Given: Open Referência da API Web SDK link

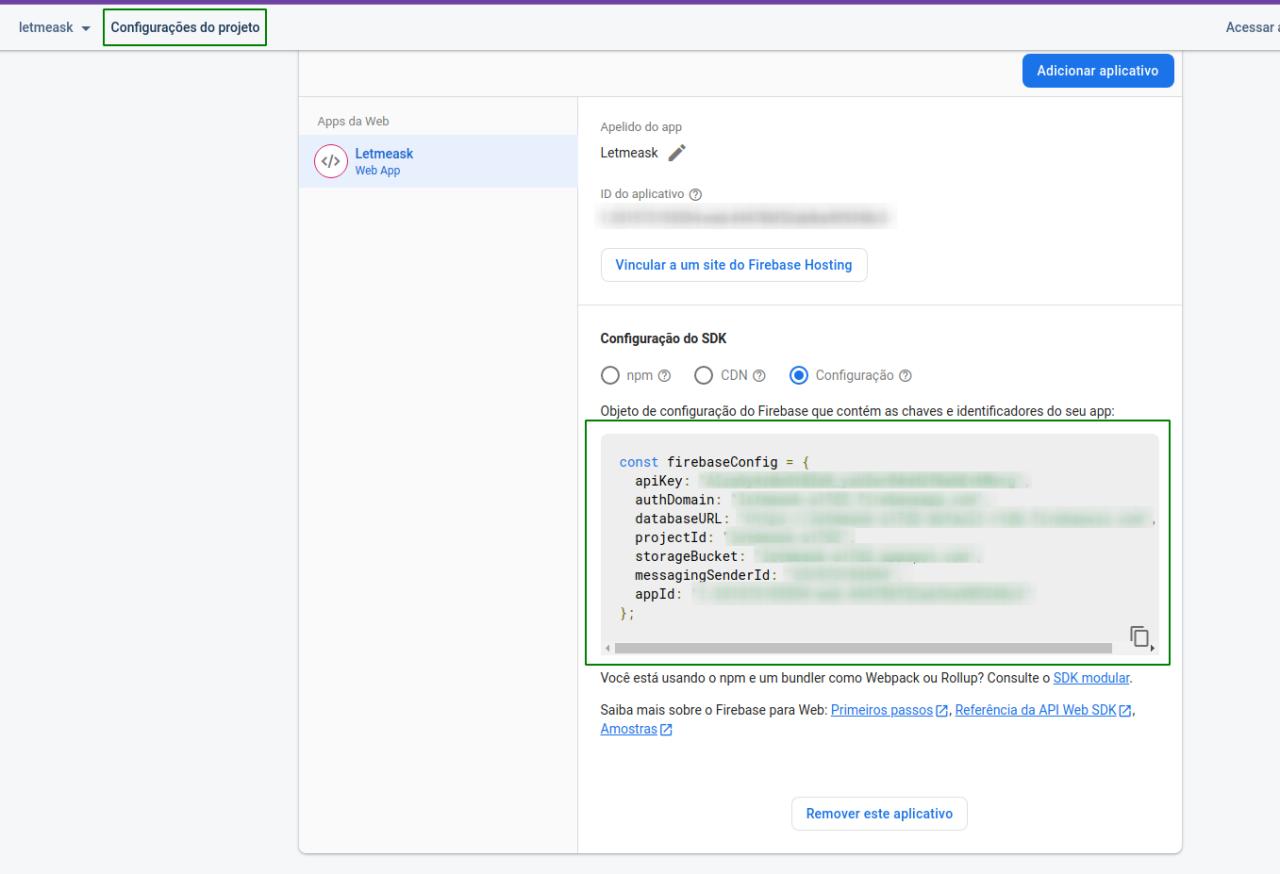Looking at the screenshot, I should [1043, 710].
